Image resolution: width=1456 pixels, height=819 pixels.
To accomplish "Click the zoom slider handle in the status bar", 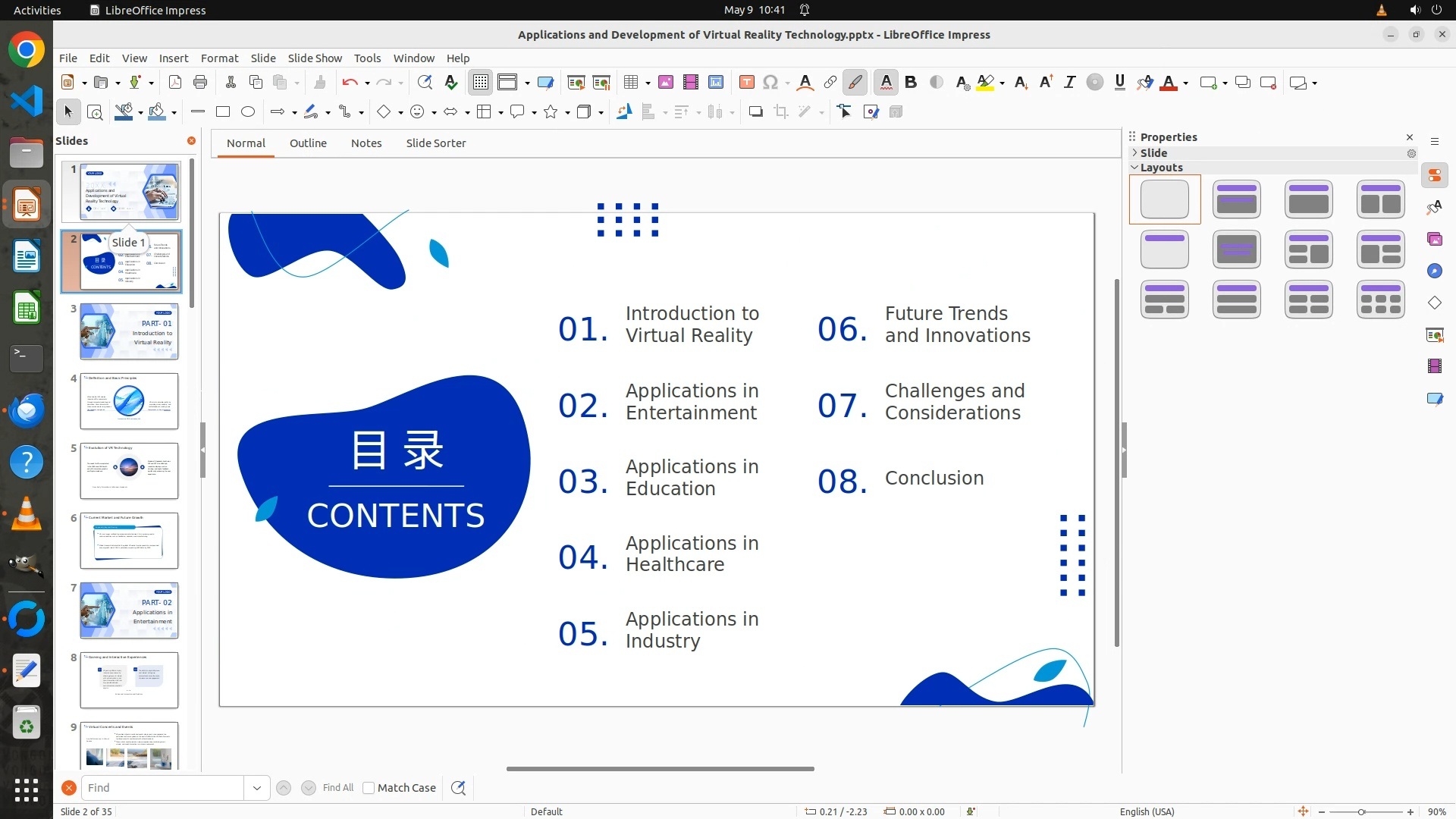I will [x=1361, y=811].
